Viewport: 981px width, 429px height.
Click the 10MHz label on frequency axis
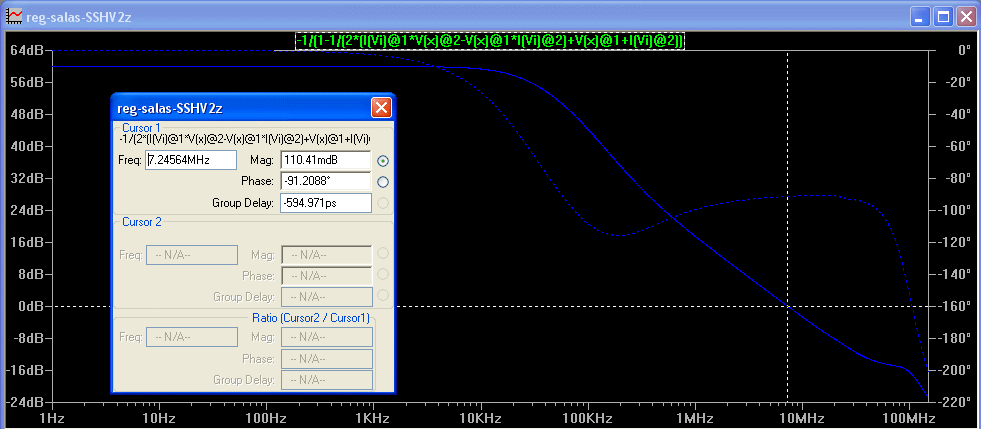[x=801, y=418]
